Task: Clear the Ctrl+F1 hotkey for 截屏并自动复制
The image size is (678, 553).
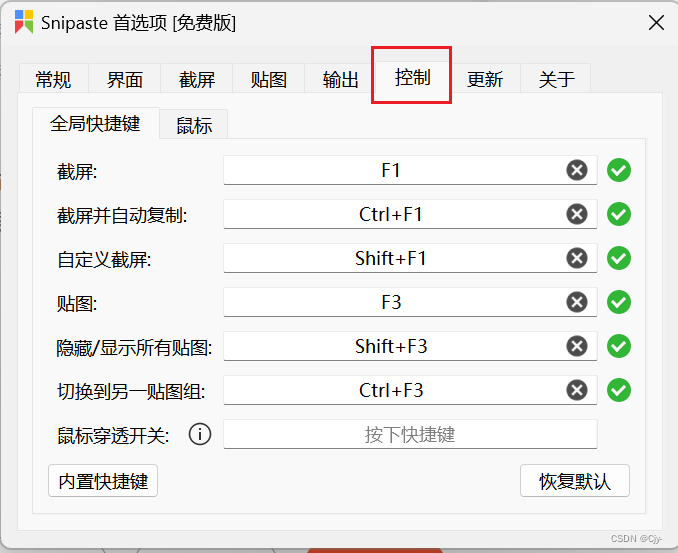Action: click(577, 214)
